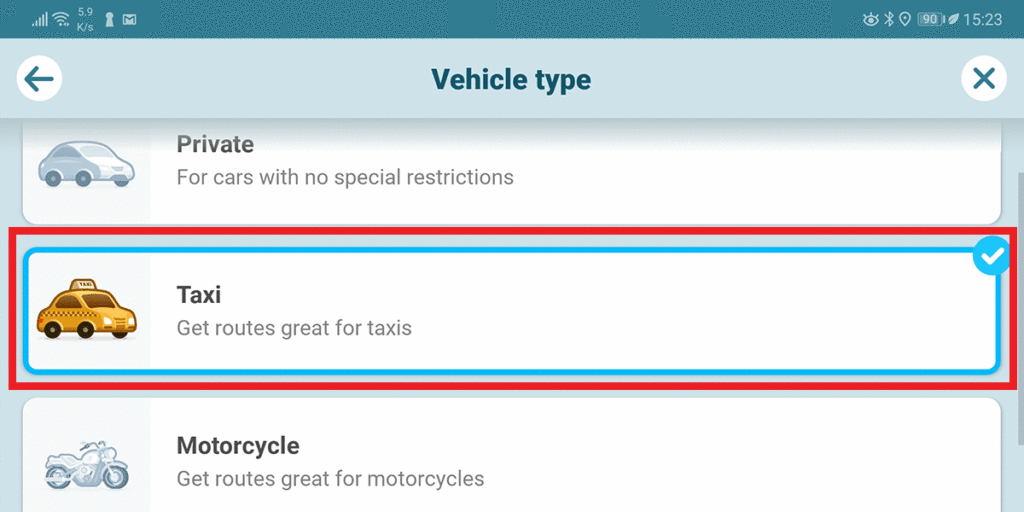Click 'For cars with no special restrictions'

point(345,177)
